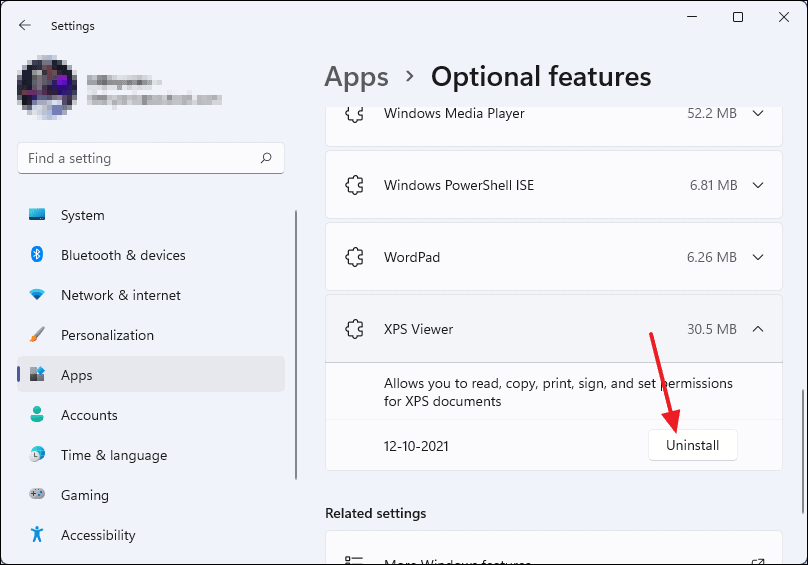Click the Bluetooth icon in sidebar
Screen dimensions: 808x565
tap(37, 254)
